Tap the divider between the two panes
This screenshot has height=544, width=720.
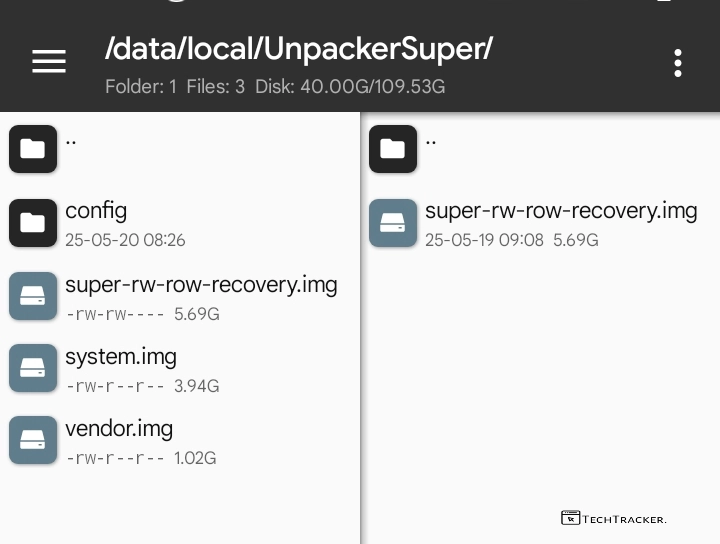coord(361,330)
